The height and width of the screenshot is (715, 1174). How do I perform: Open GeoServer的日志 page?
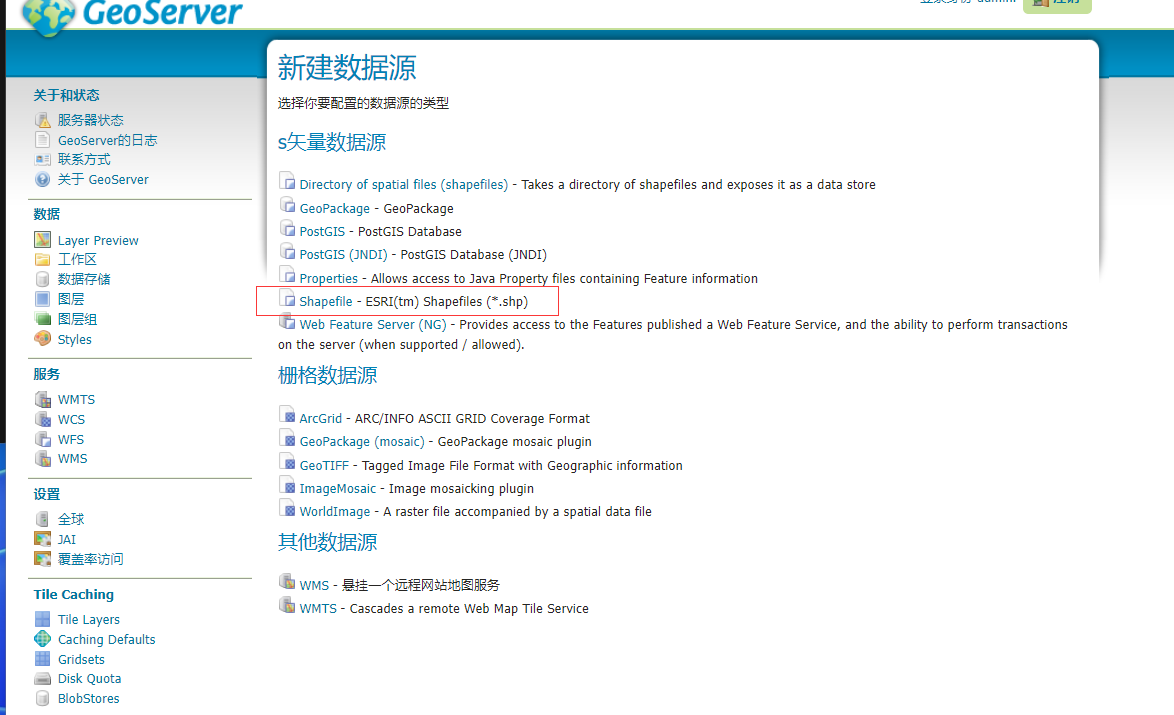[107, 140]
